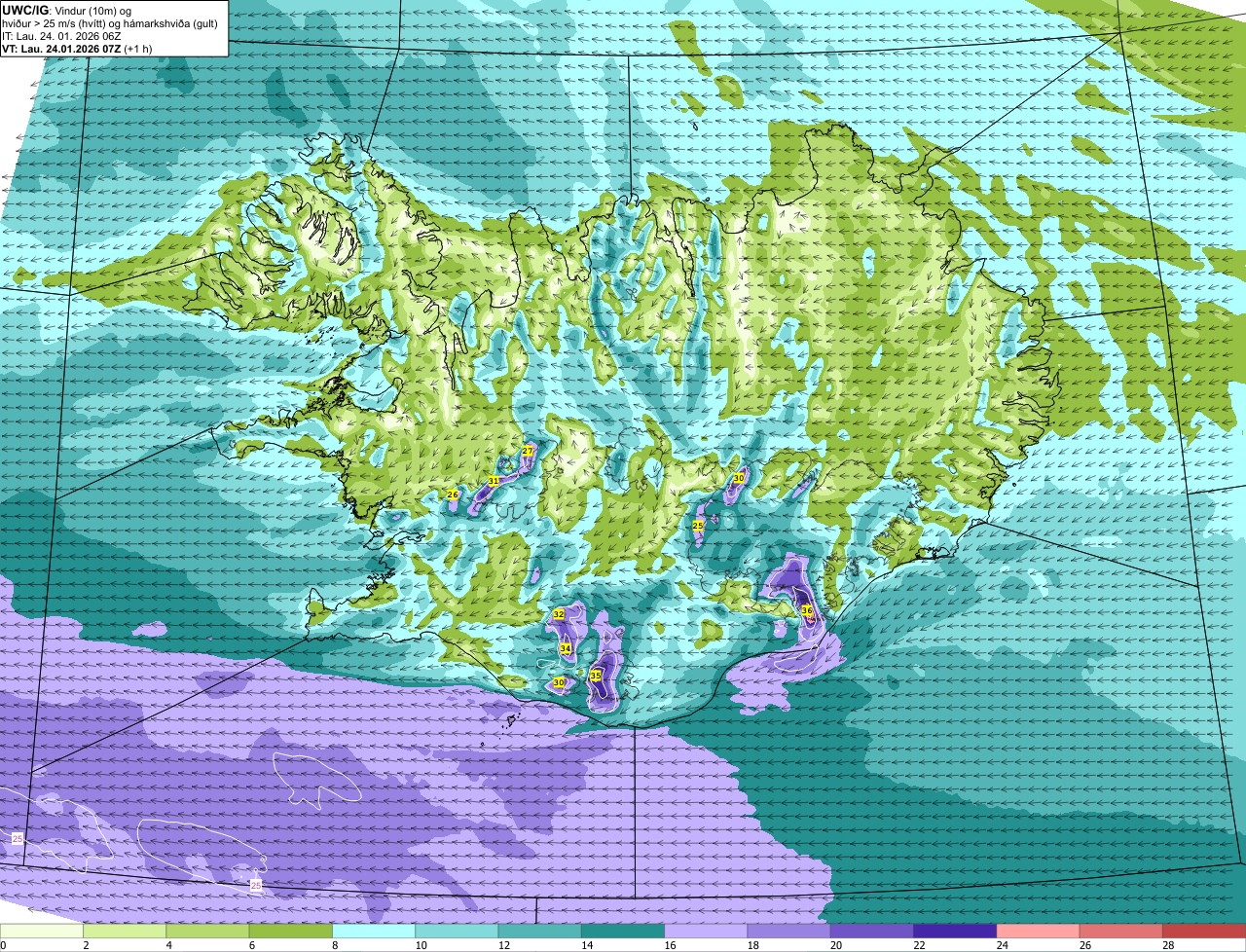
Task: Pick the light teal 10–12 legend swatch
Action: 457,932
